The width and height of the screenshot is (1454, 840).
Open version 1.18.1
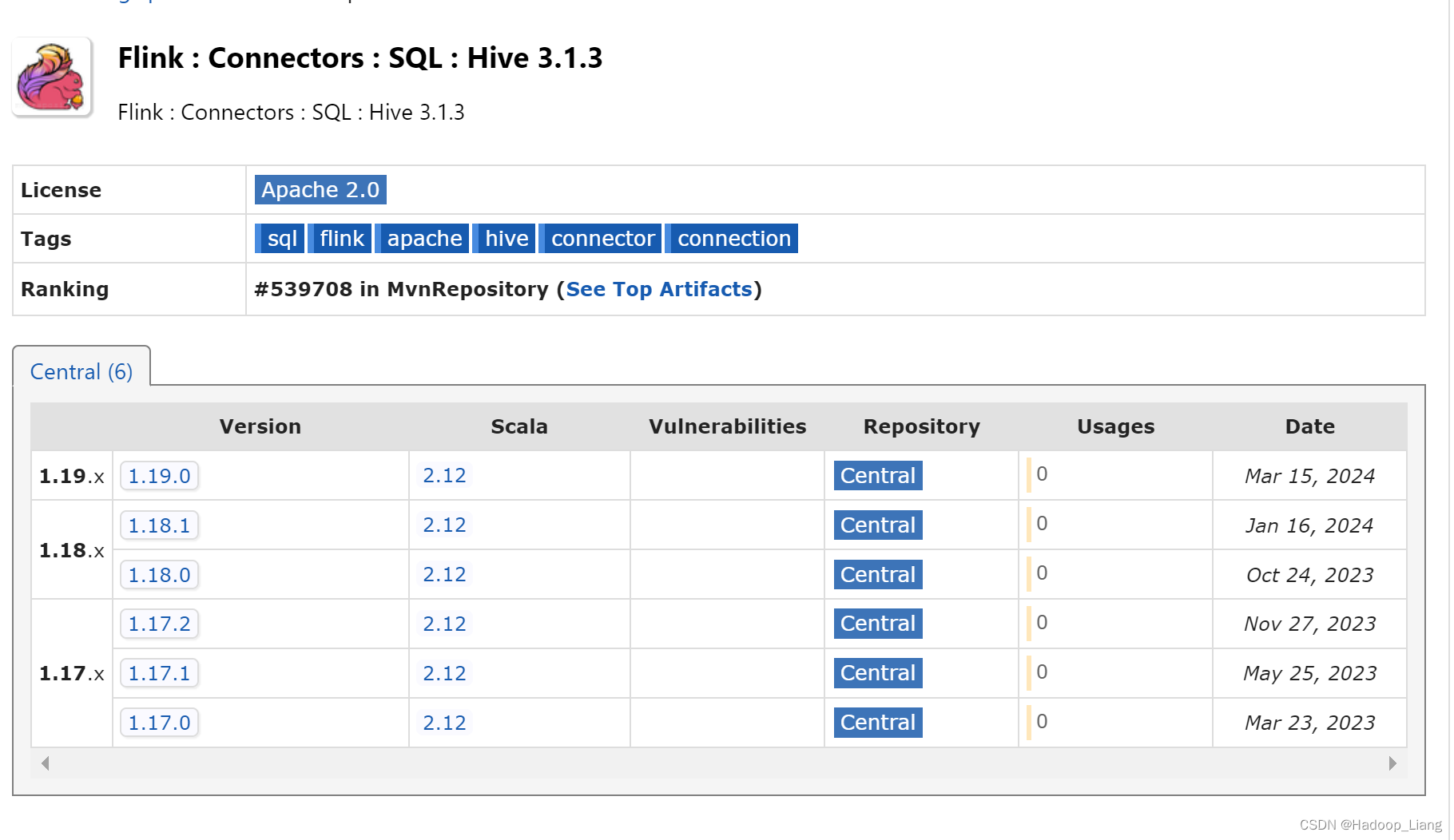(159, 525)
